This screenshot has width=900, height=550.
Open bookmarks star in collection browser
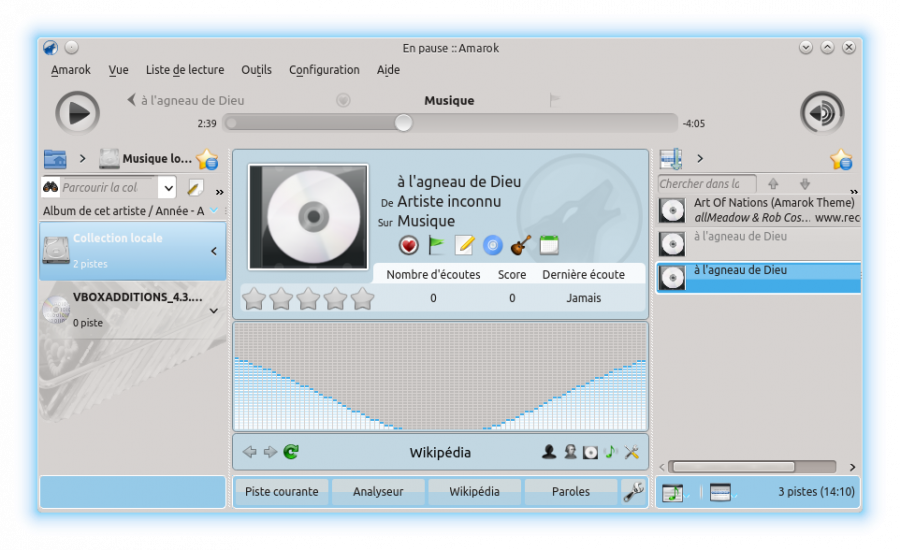click(x=207, y=159)
